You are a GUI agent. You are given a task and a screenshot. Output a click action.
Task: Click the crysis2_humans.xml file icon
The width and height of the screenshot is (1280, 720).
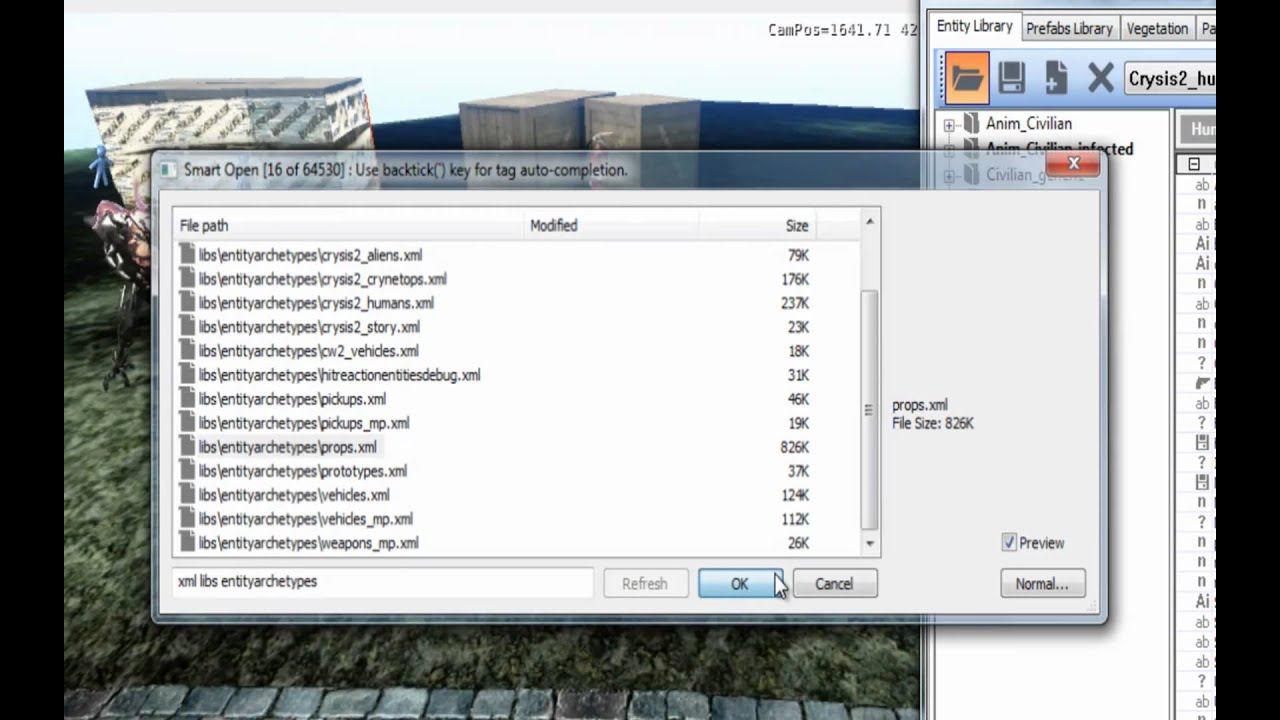187,303
